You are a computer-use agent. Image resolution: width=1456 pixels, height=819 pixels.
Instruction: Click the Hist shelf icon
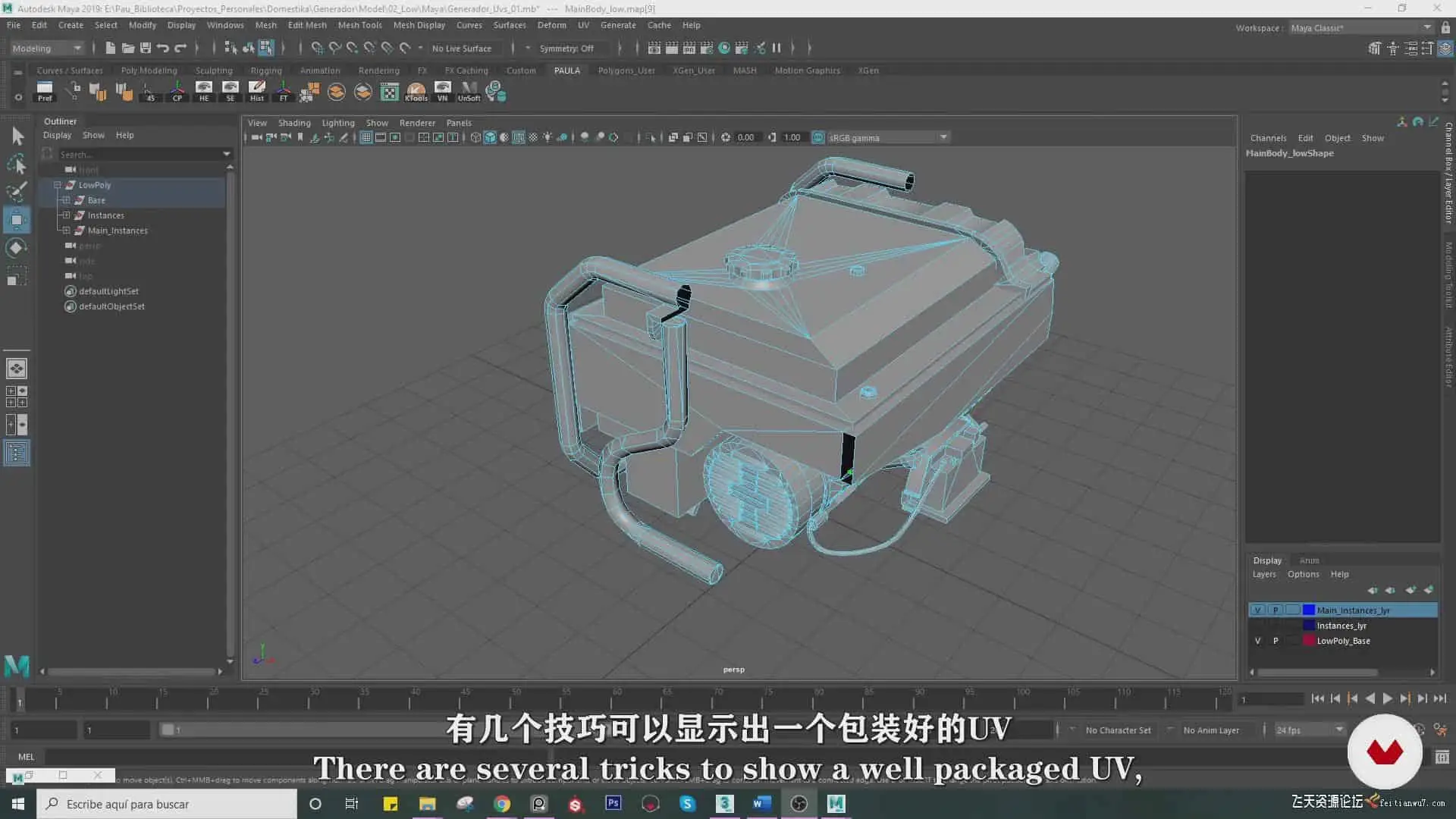coord(257,92)
